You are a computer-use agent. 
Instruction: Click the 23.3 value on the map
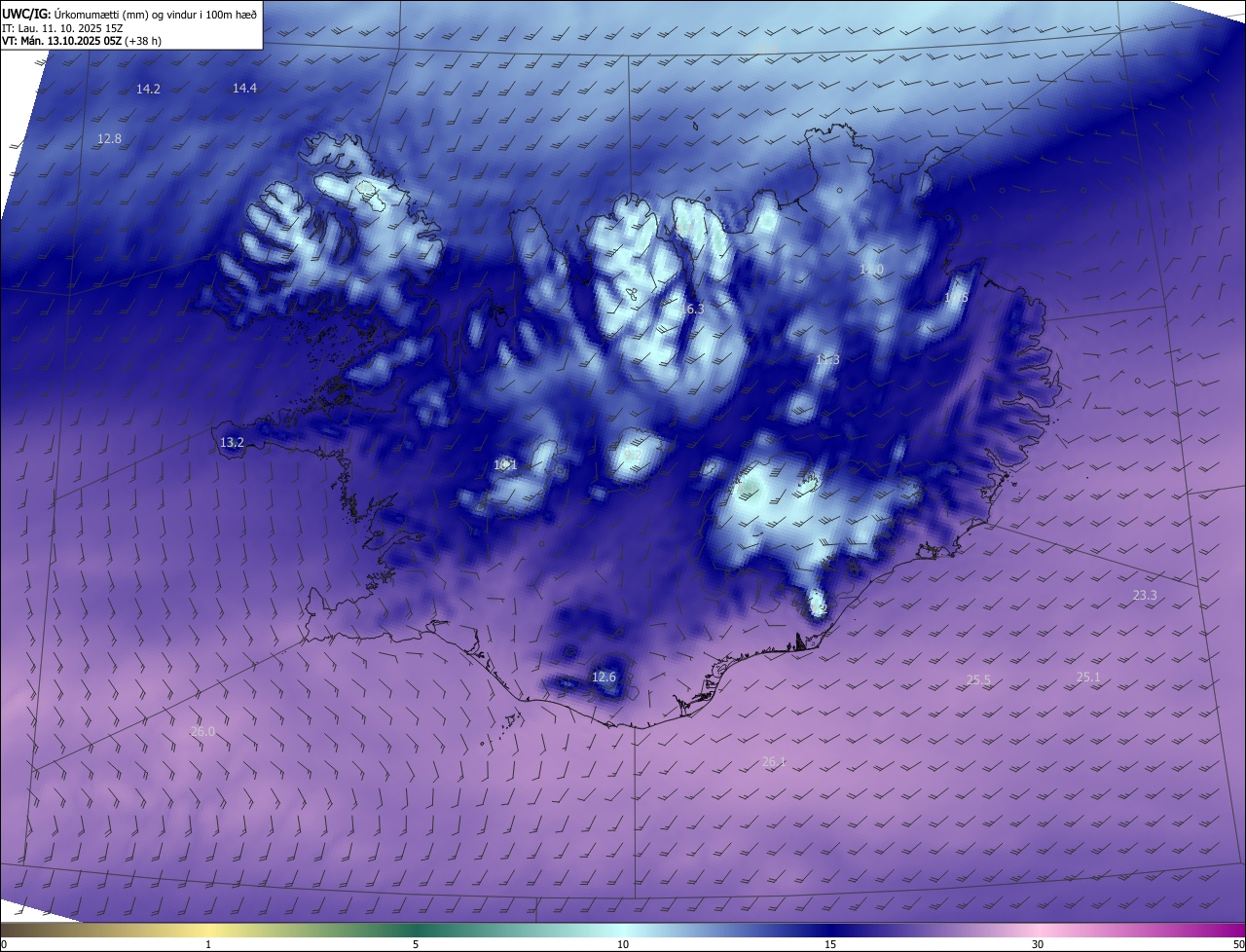(x=1145, y=595)
